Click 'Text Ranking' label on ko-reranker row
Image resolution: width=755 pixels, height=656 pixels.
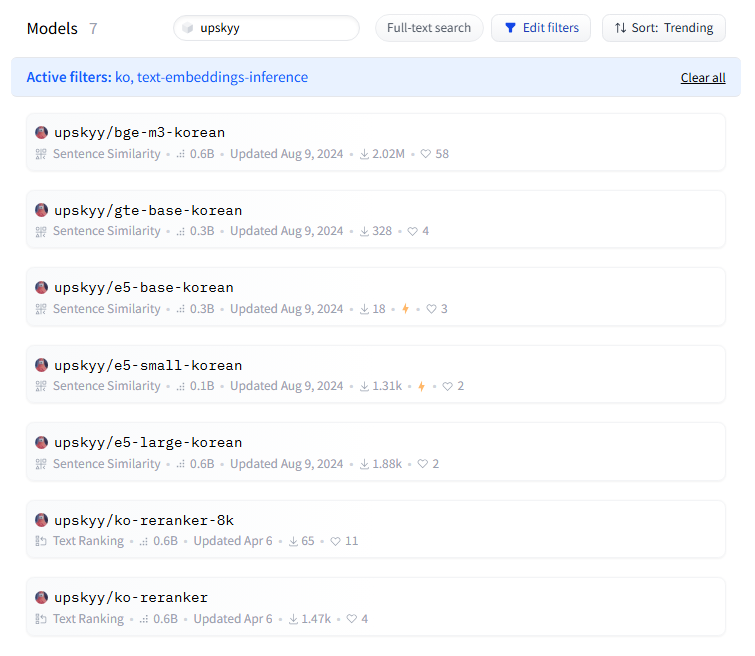pyautogui.click(x=89, y=618)
